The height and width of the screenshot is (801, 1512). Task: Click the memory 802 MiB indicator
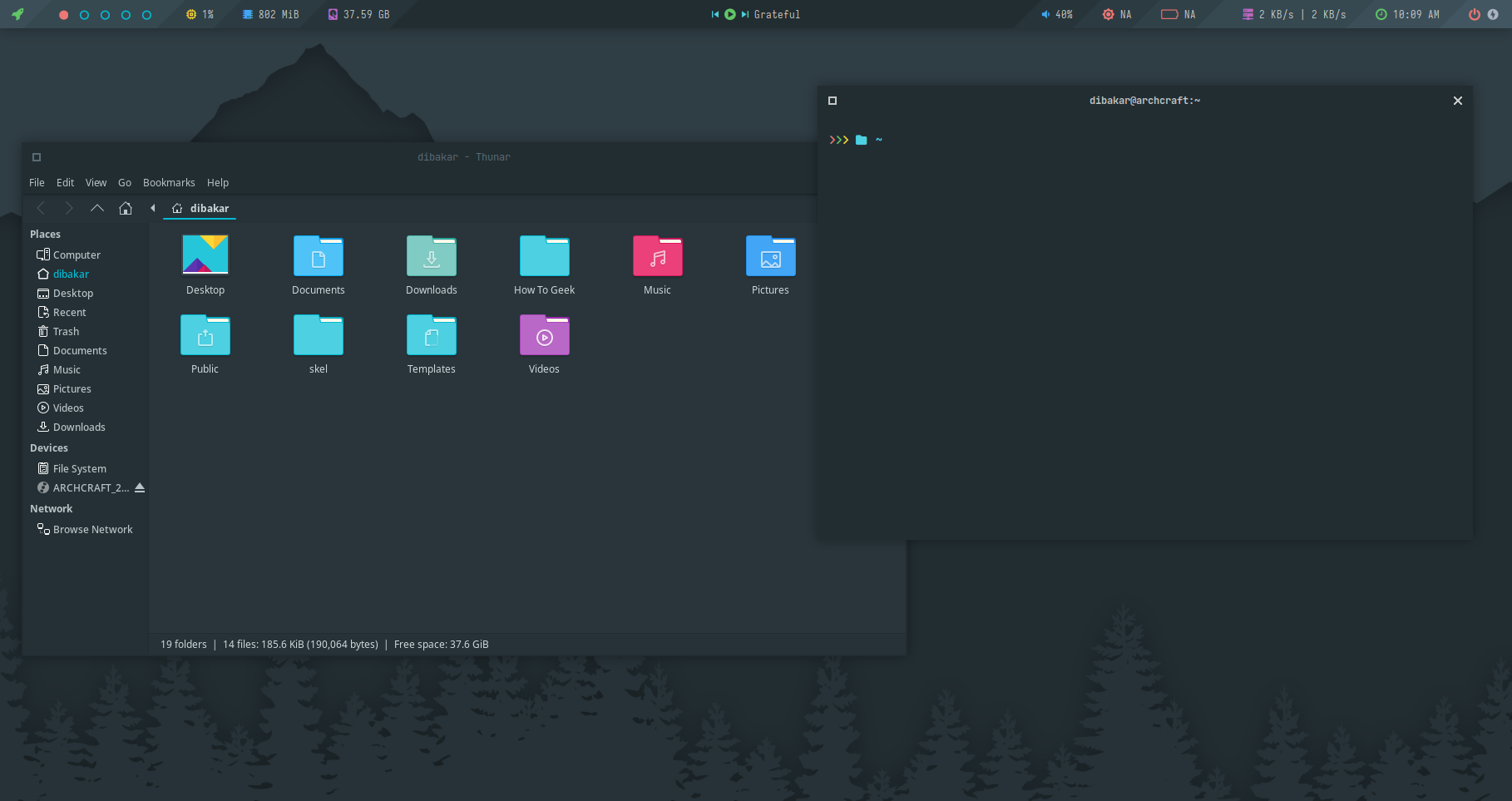[270, 14]
